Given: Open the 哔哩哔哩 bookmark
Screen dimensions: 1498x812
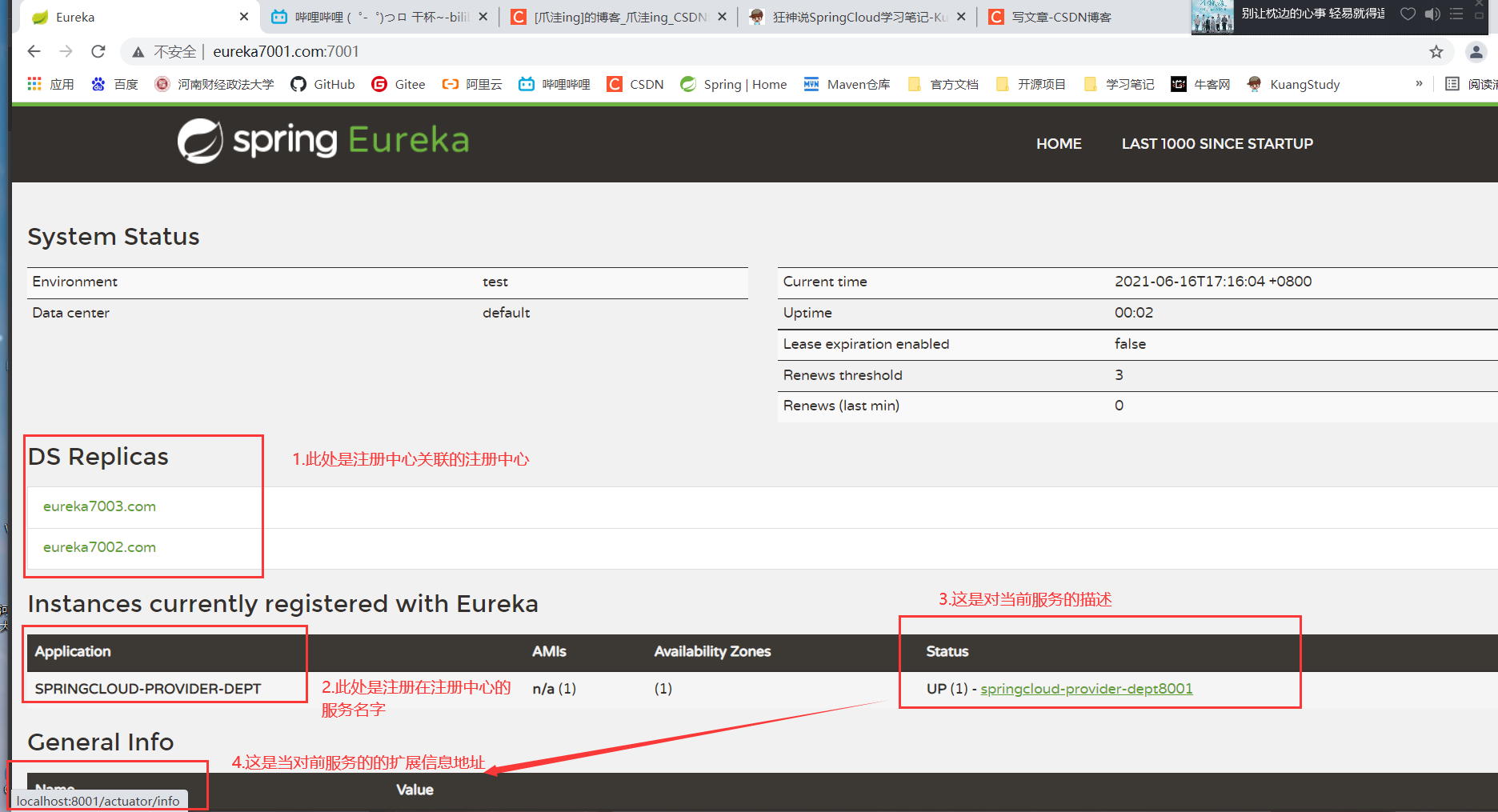Looking at the screenshot, I should (554, 84).
